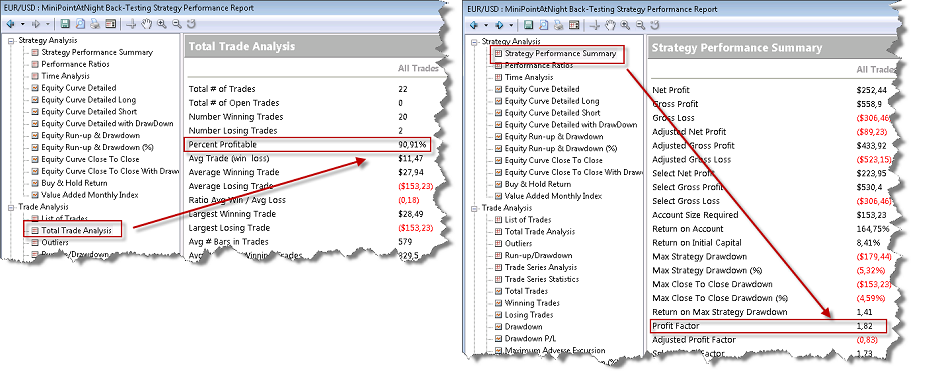
Task: Select the crosshair pointer tool in the Strategy Performance Summary window
Action: point(595,25)
